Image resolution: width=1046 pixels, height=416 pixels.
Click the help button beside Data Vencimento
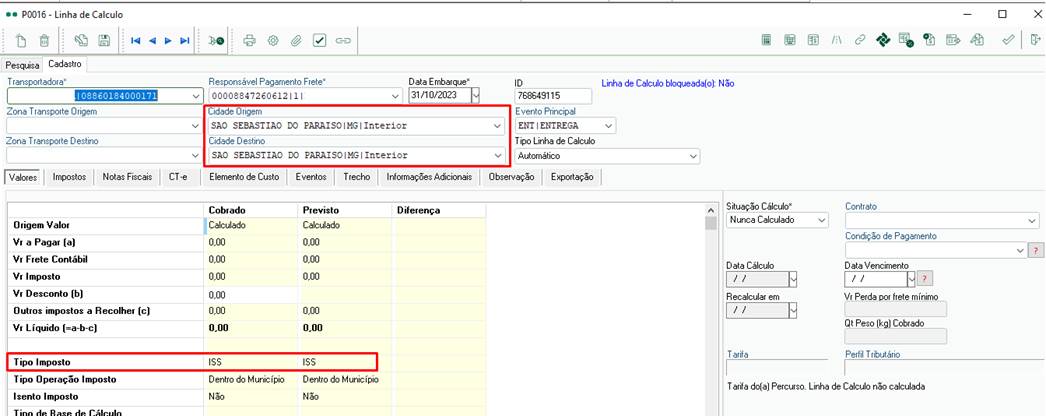(x=925, y=278)
